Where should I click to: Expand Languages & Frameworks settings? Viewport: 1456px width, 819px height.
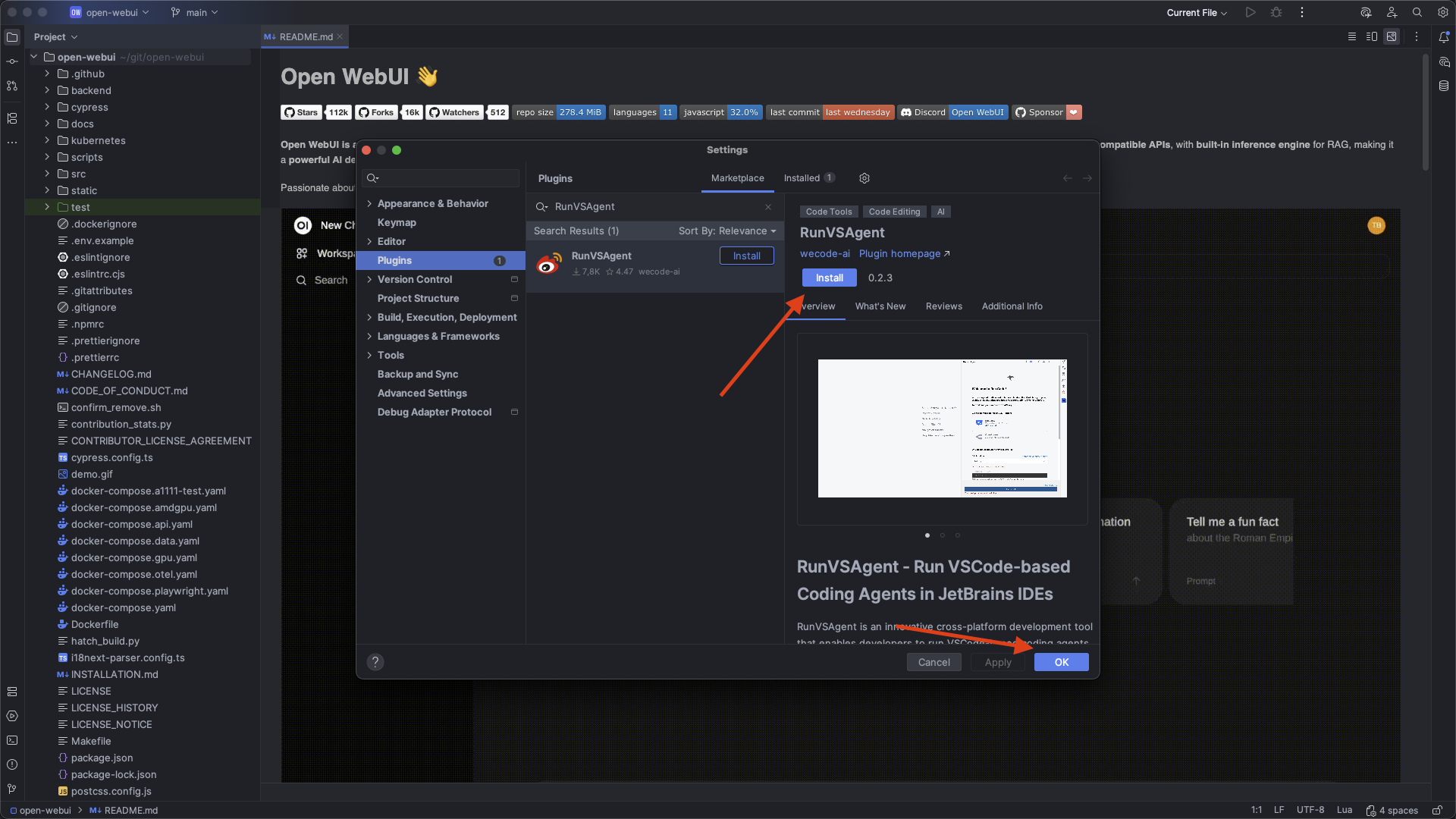coord(369,337)
